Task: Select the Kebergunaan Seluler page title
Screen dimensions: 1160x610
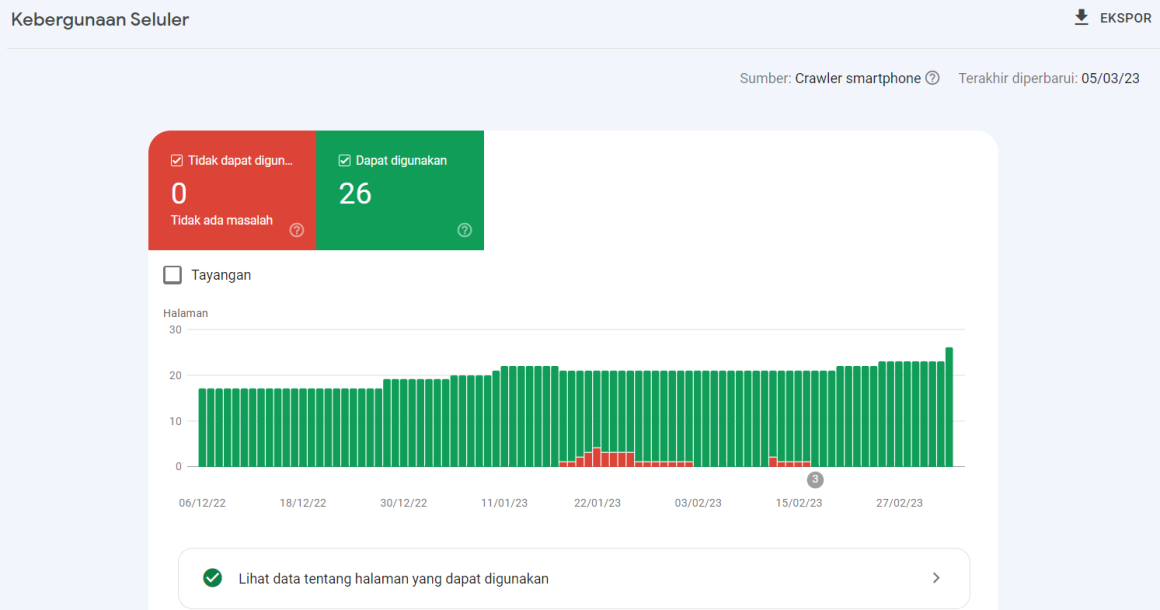Action: [99, 18]
